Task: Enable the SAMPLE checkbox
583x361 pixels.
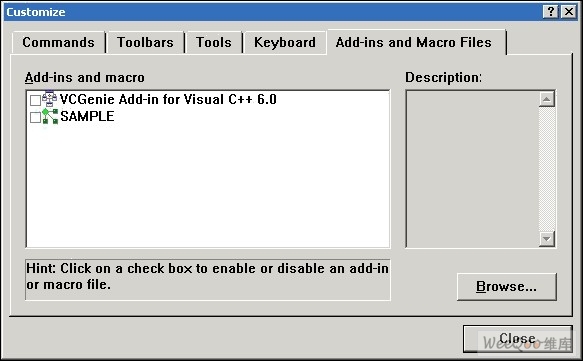Action: click(x=35, y=117)
